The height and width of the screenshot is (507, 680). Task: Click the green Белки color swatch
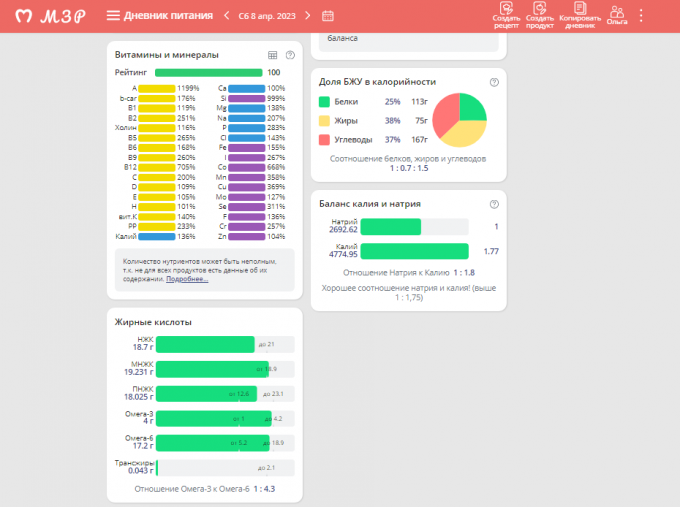click(x=324, y=102)
